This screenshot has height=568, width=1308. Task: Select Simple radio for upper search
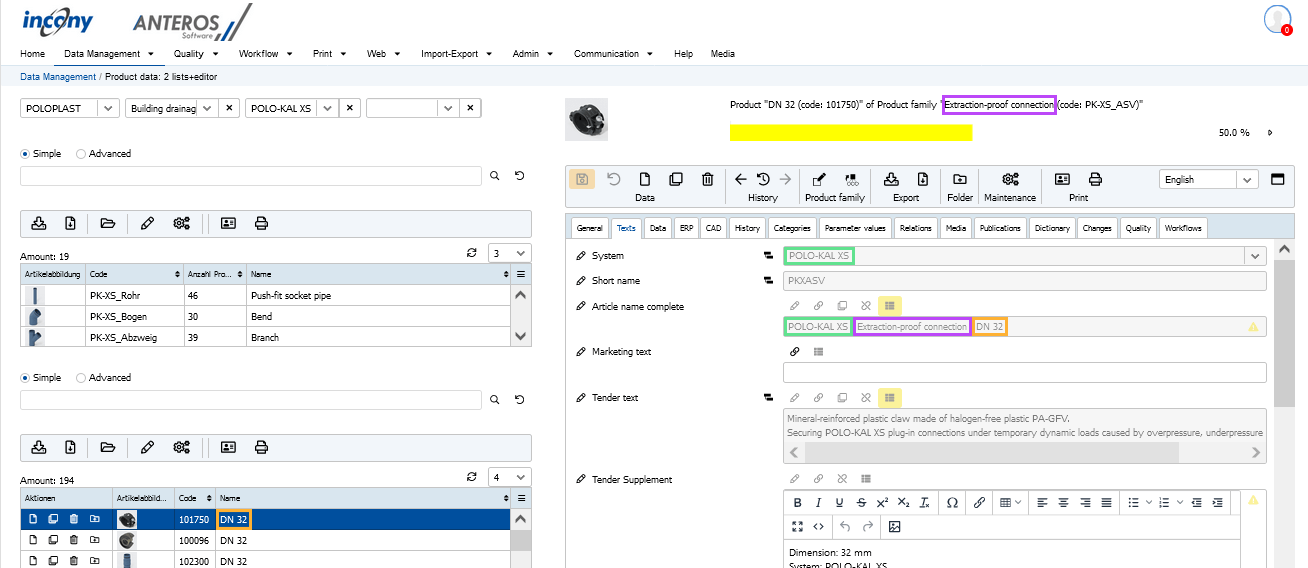(x=26, y=154)
